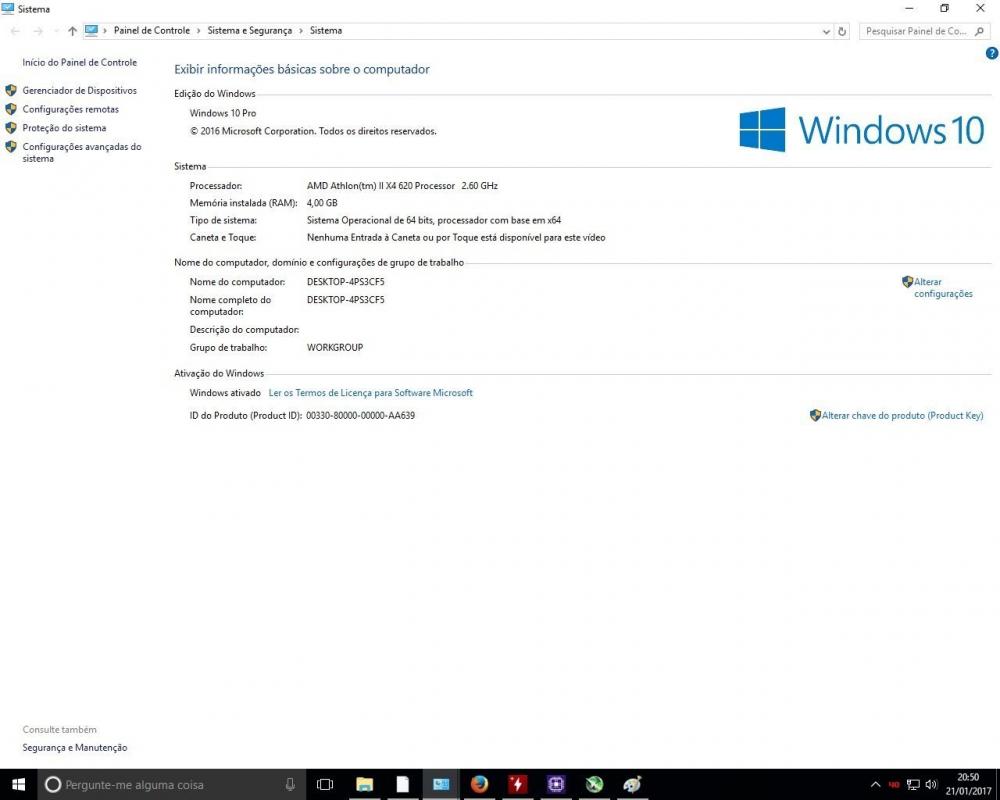Viewport: 1000px width, 800px height.
Task: Navigate up one level with the up arrow
Action: click(x=71, y=30)
